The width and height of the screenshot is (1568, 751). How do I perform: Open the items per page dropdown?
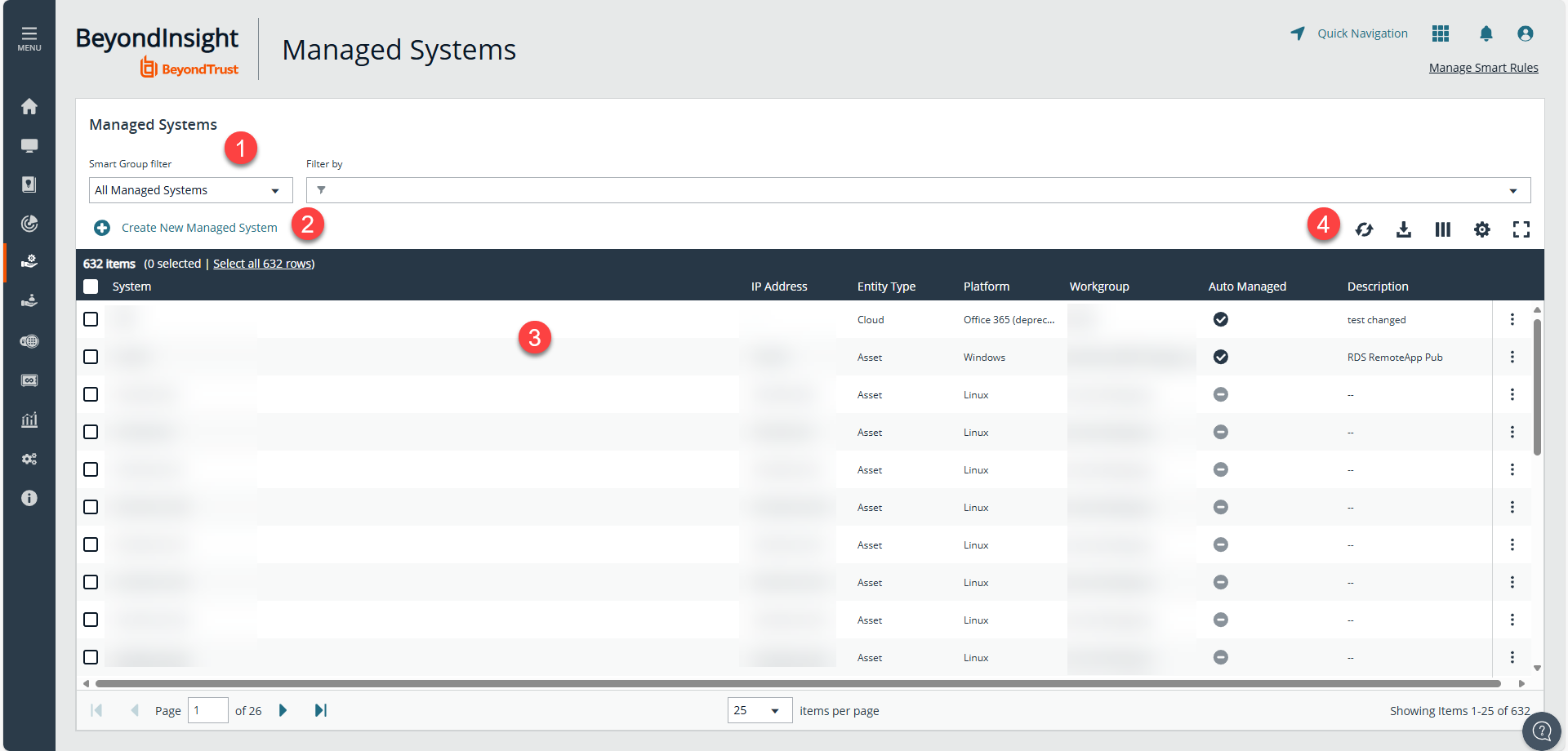point(759,710)
